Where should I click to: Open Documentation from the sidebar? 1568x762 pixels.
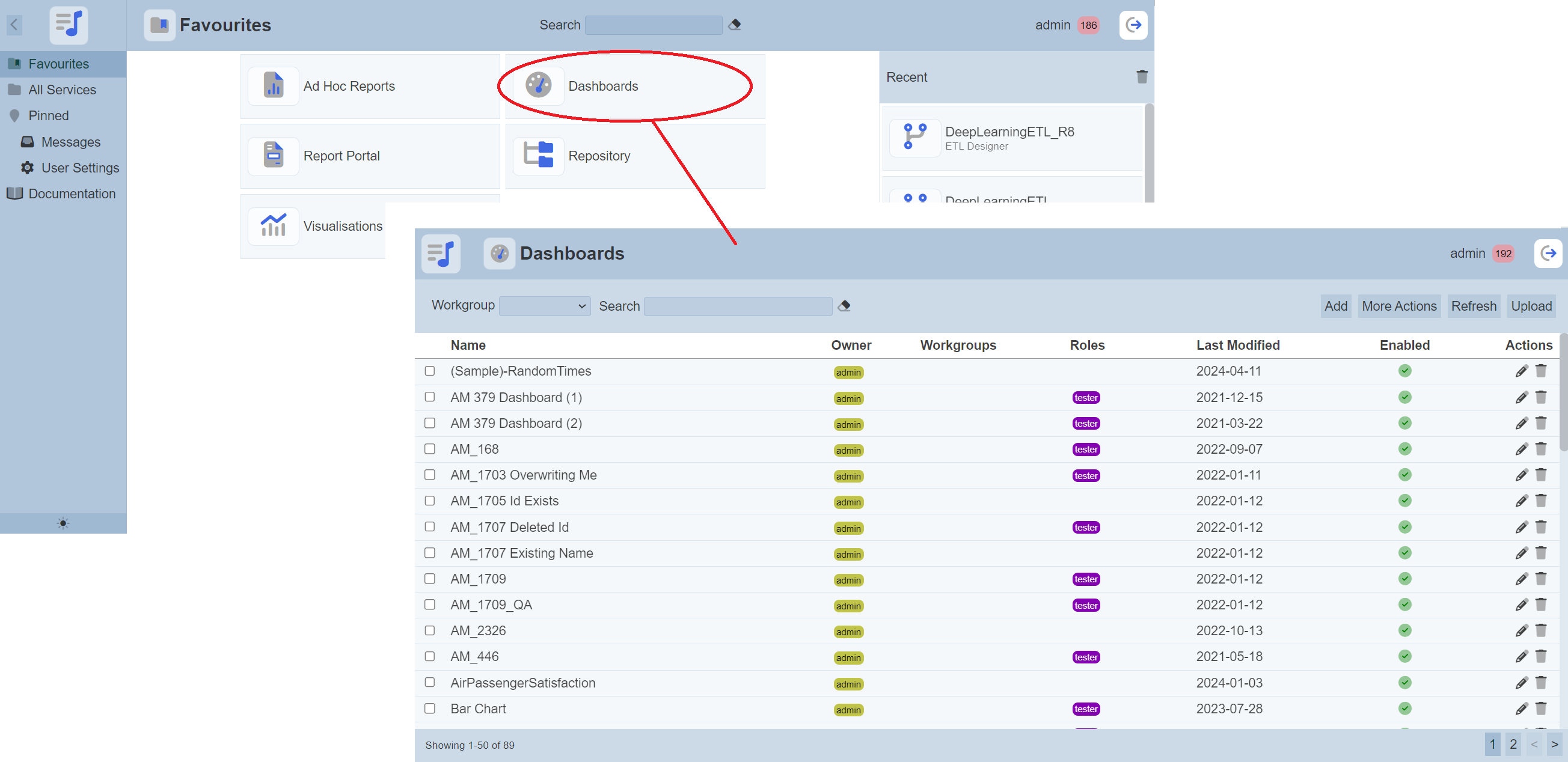click(71, 194)
